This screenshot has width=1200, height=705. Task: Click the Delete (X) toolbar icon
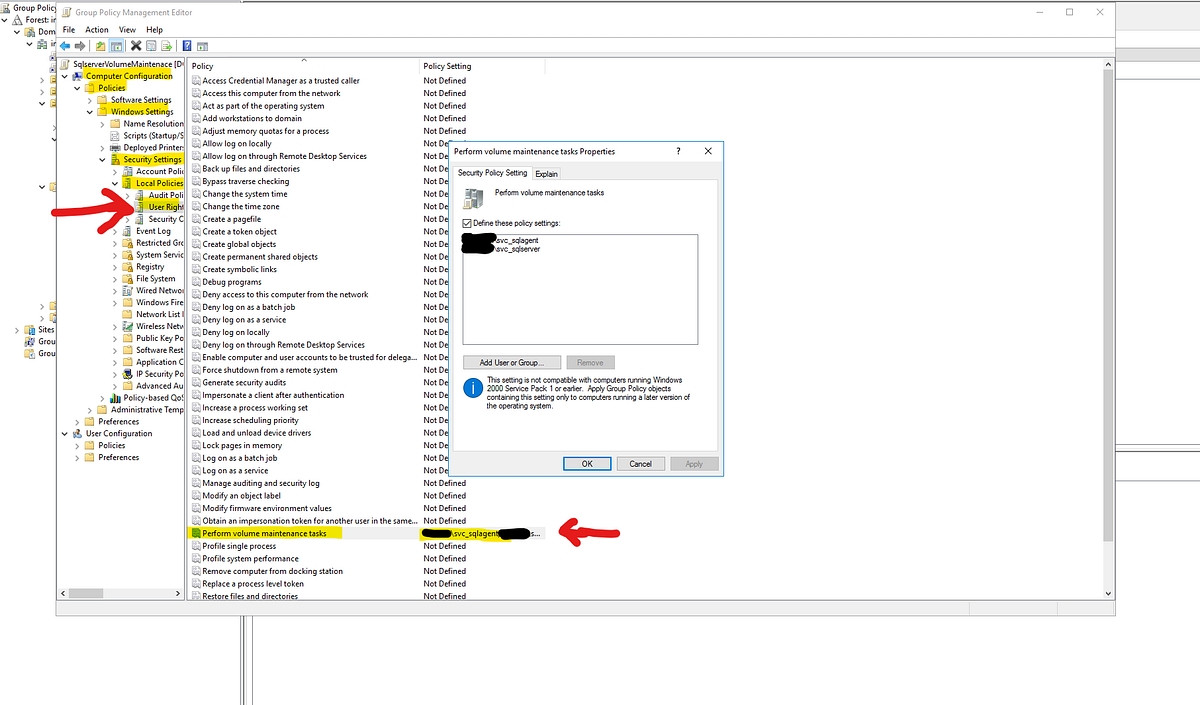[x=135, y=45]
